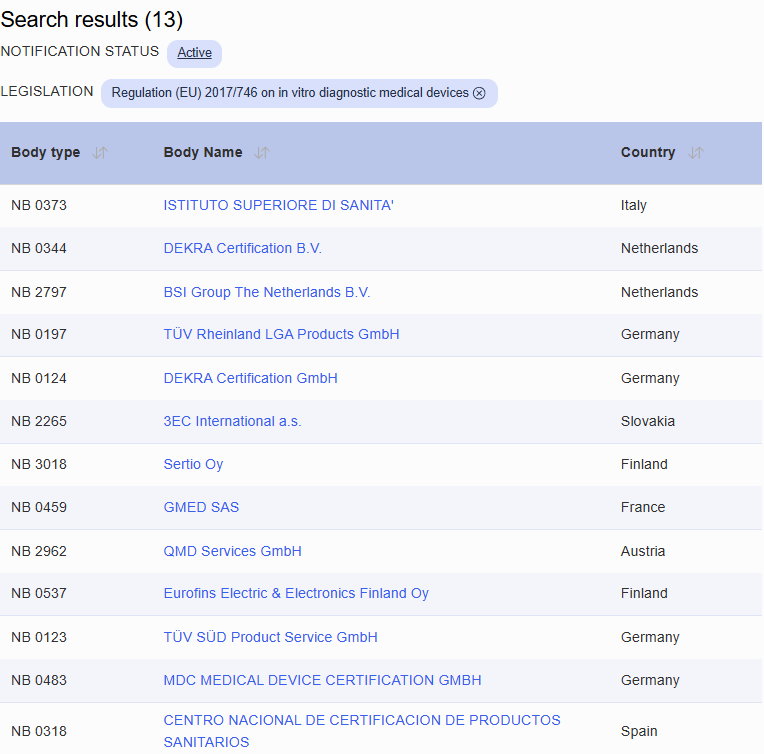Open TÜV Rheinland LGA Products GmbH link
This screenshot has width=764, height=754.
click(x=281, y=334)
